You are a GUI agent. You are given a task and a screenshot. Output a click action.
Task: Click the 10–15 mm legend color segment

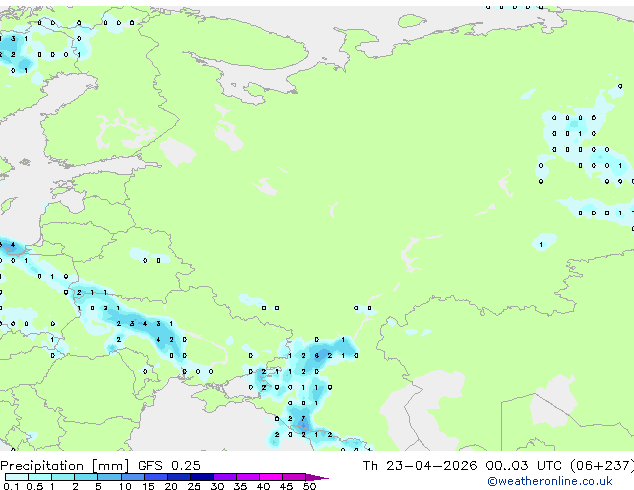click(133, 477)
